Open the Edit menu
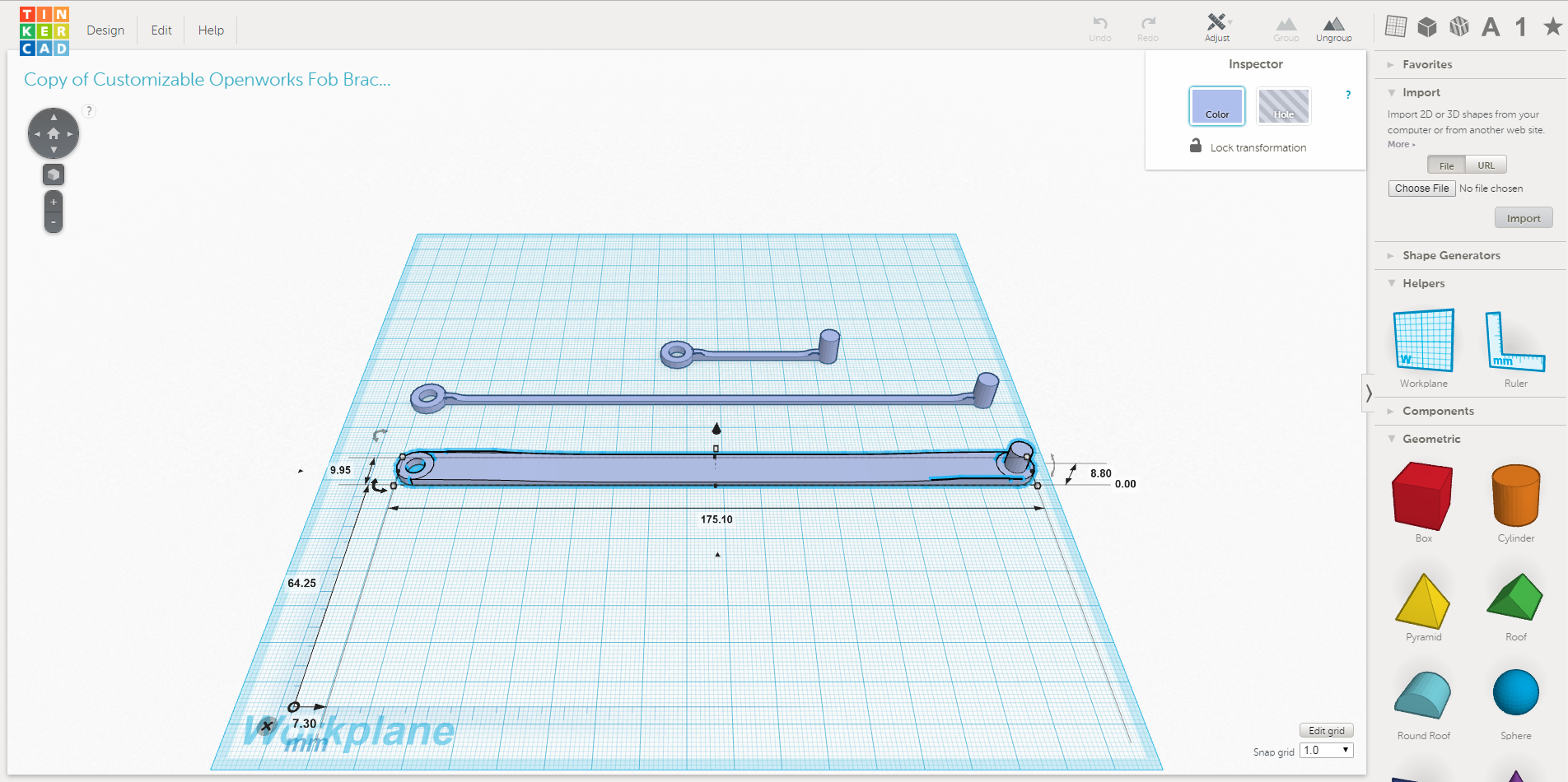1568x782 pixels. point(161,30)
